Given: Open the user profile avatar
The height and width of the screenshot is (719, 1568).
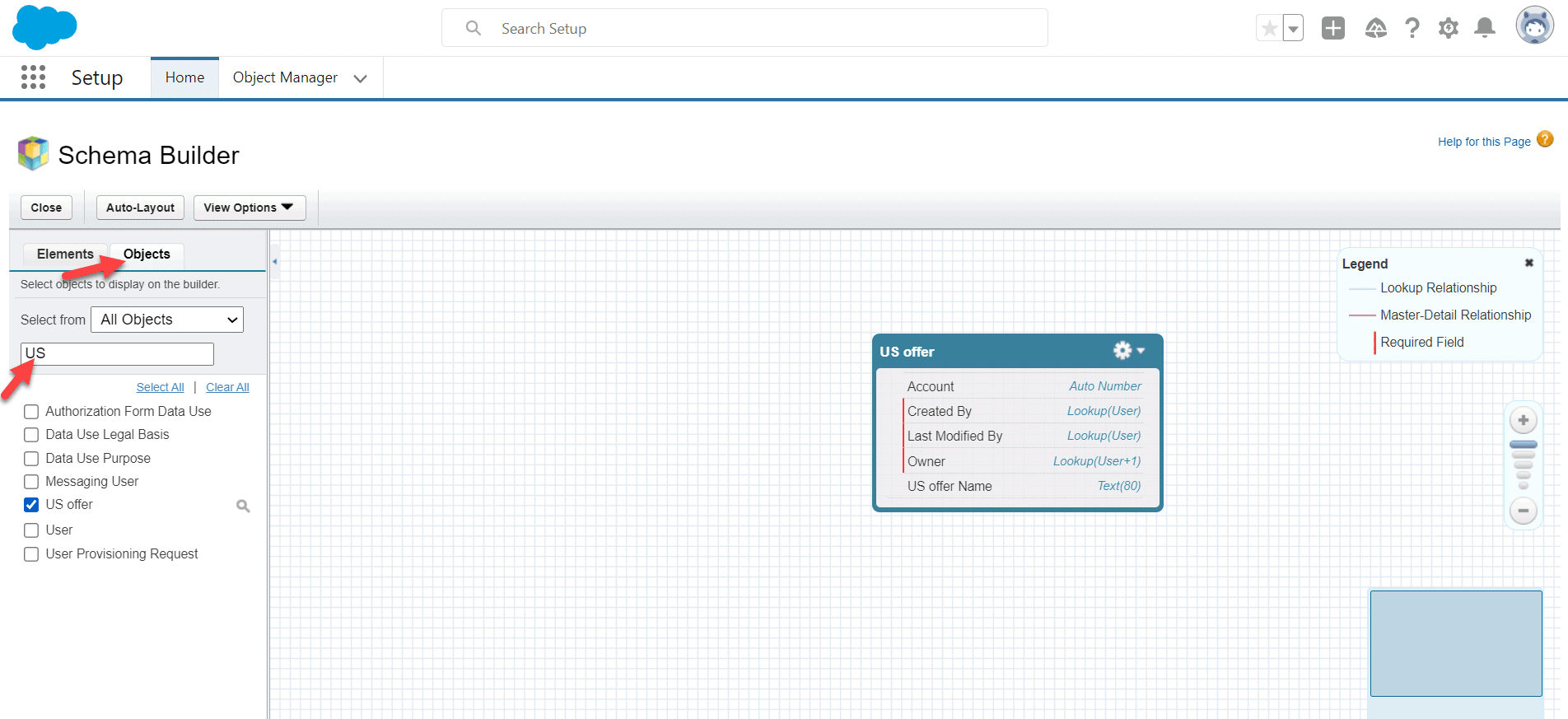Looking at the screenshot, I should [x=1534, y=26].
